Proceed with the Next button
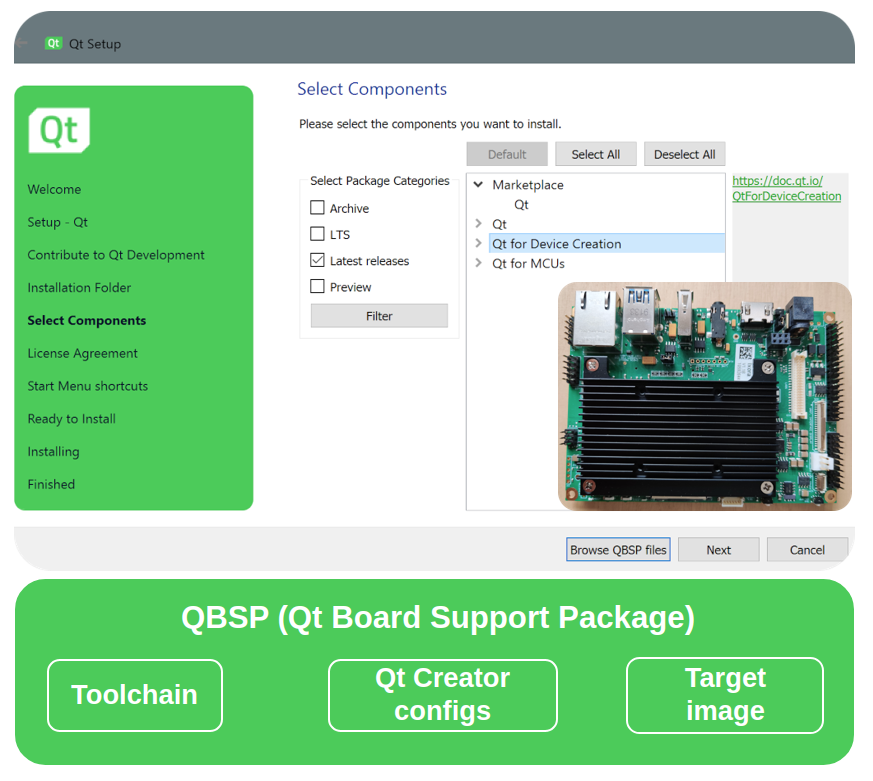 tap(718, 549)
